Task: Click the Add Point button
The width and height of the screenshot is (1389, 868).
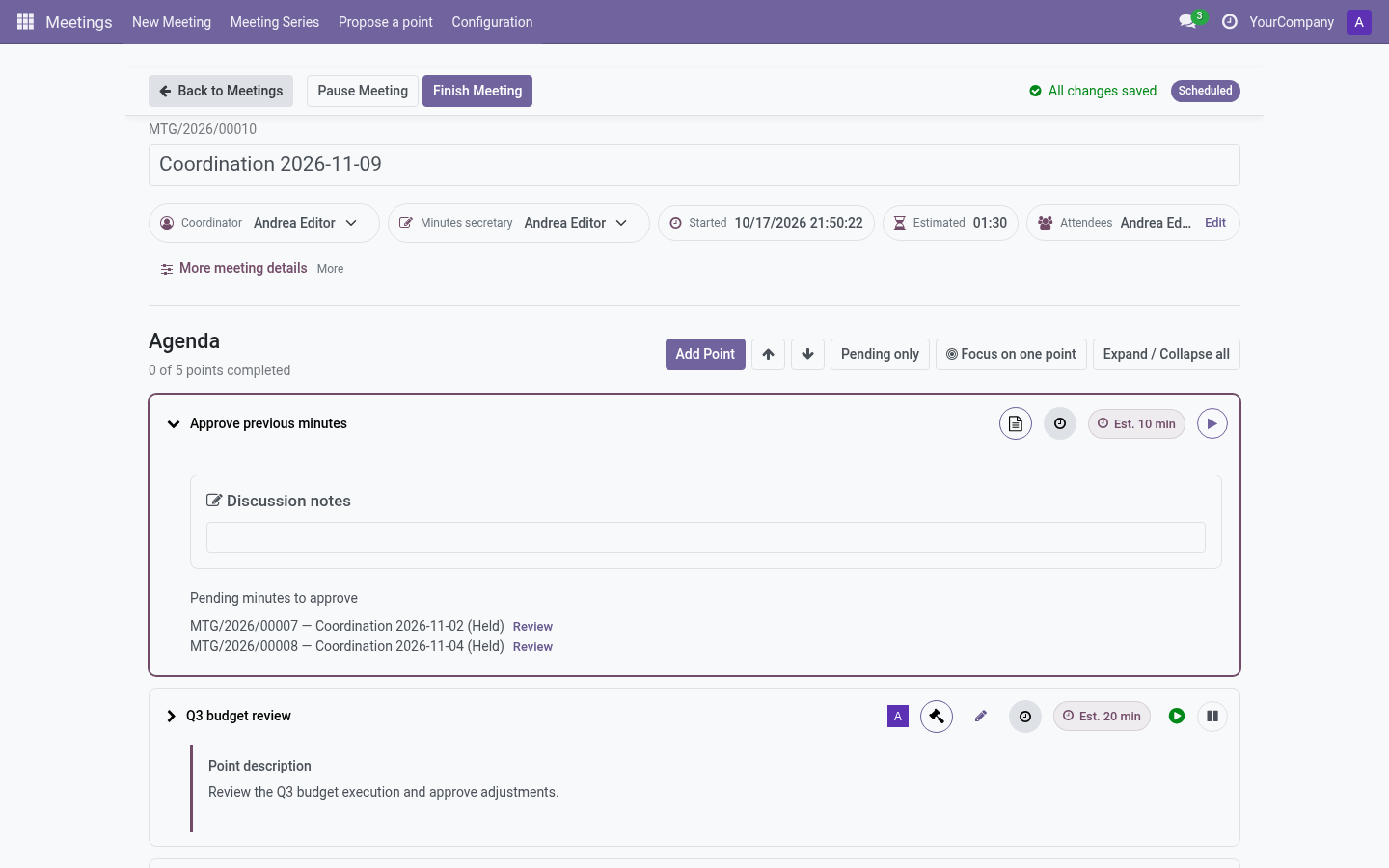Action: 705,354
